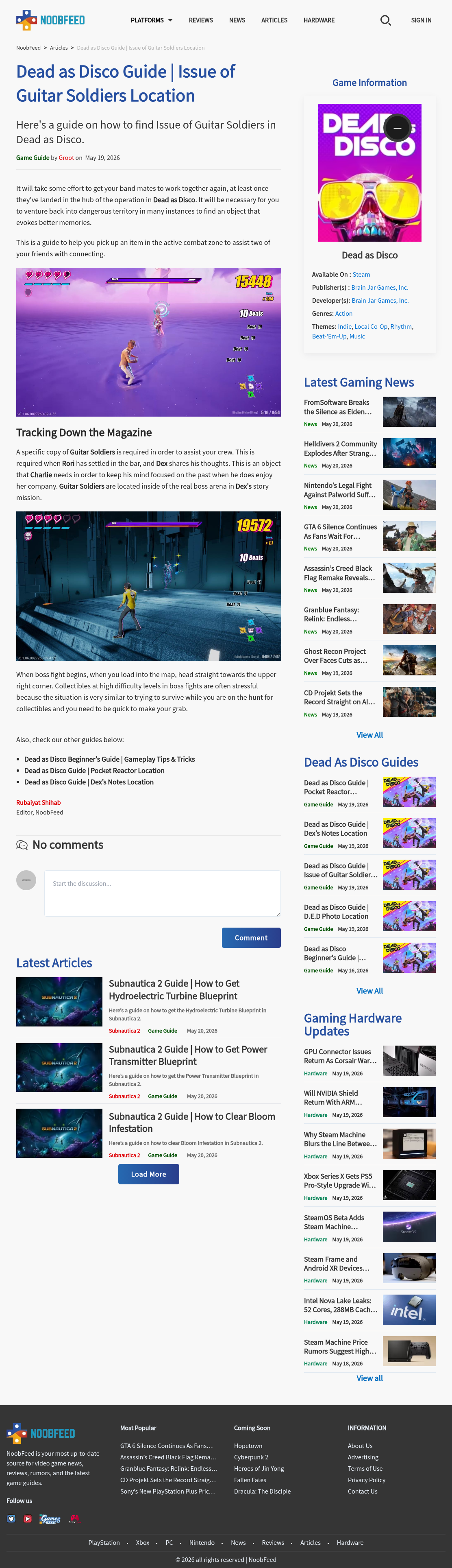
Task: Open the Privacy Policy footer link
Action: pyautogui.click(x=366, y=1480)
